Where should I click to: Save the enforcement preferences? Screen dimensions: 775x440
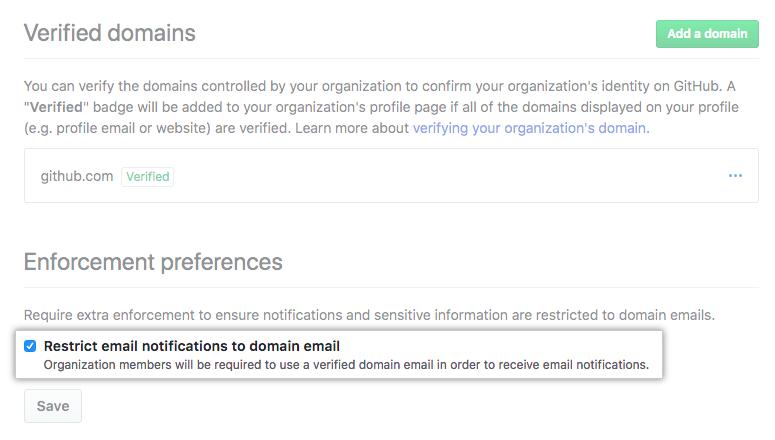(53, 406)
